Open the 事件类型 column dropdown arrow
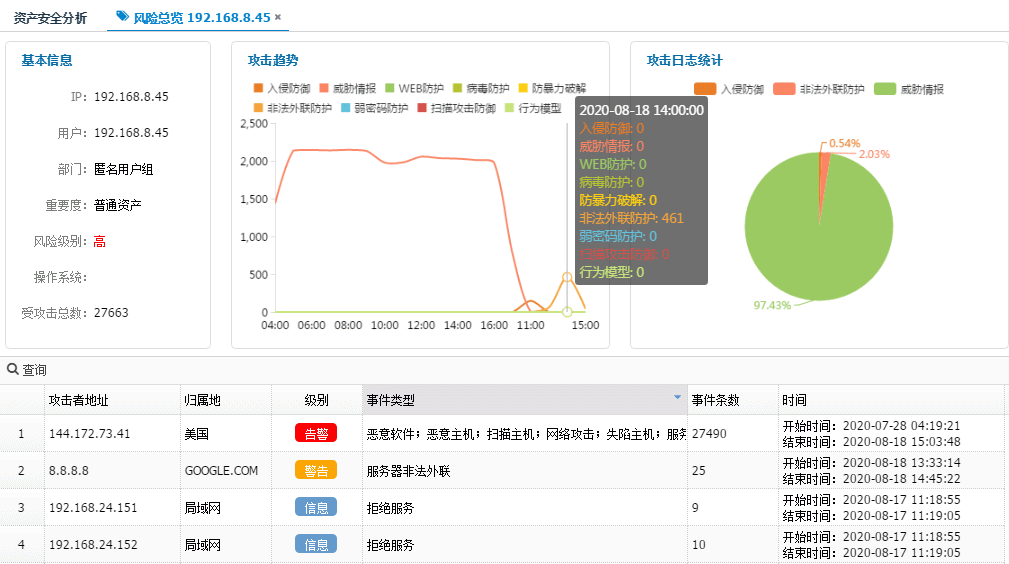This screenshot has height=564, width=1009. (x=677, y=398)
